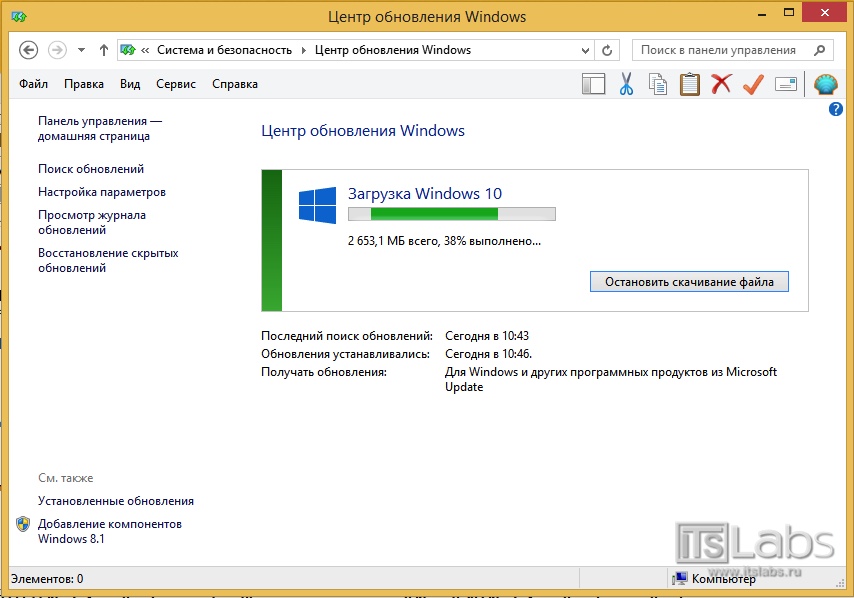Close the Центр обновления Windows window

click(x=825, y=13)
